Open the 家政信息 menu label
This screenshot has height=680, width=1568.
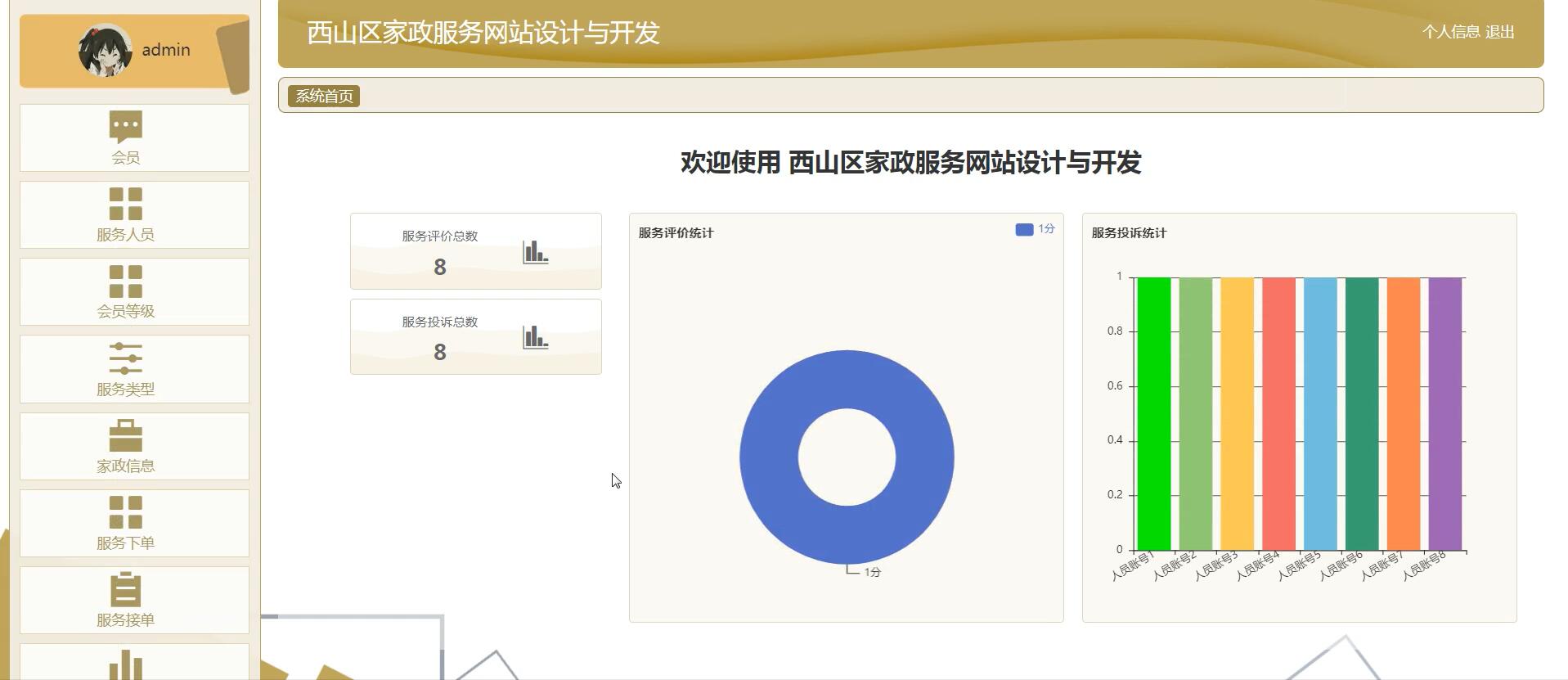(x=126, y=466)
